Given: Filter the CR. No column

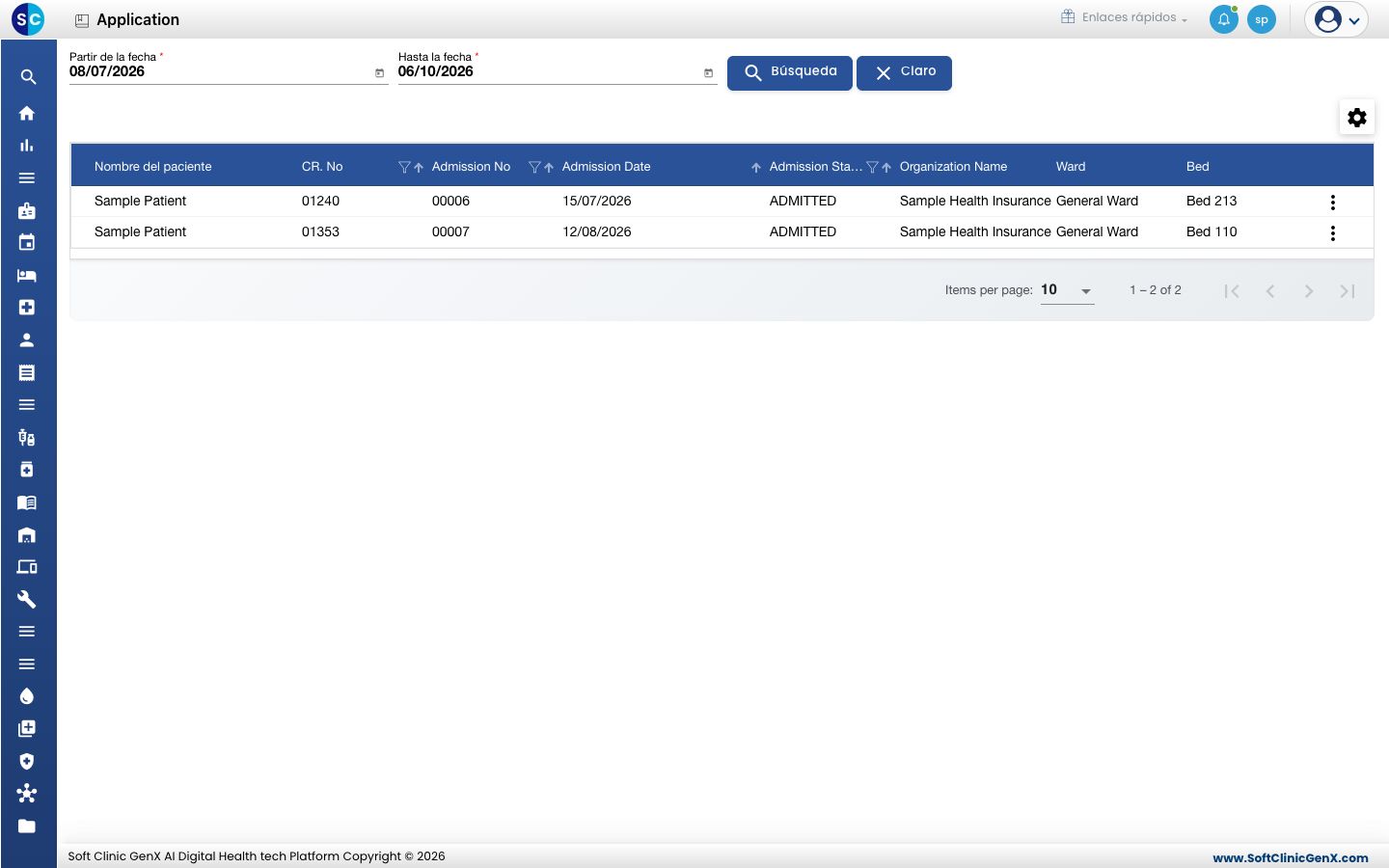Looking at the screenshot, I should (404, 167).
